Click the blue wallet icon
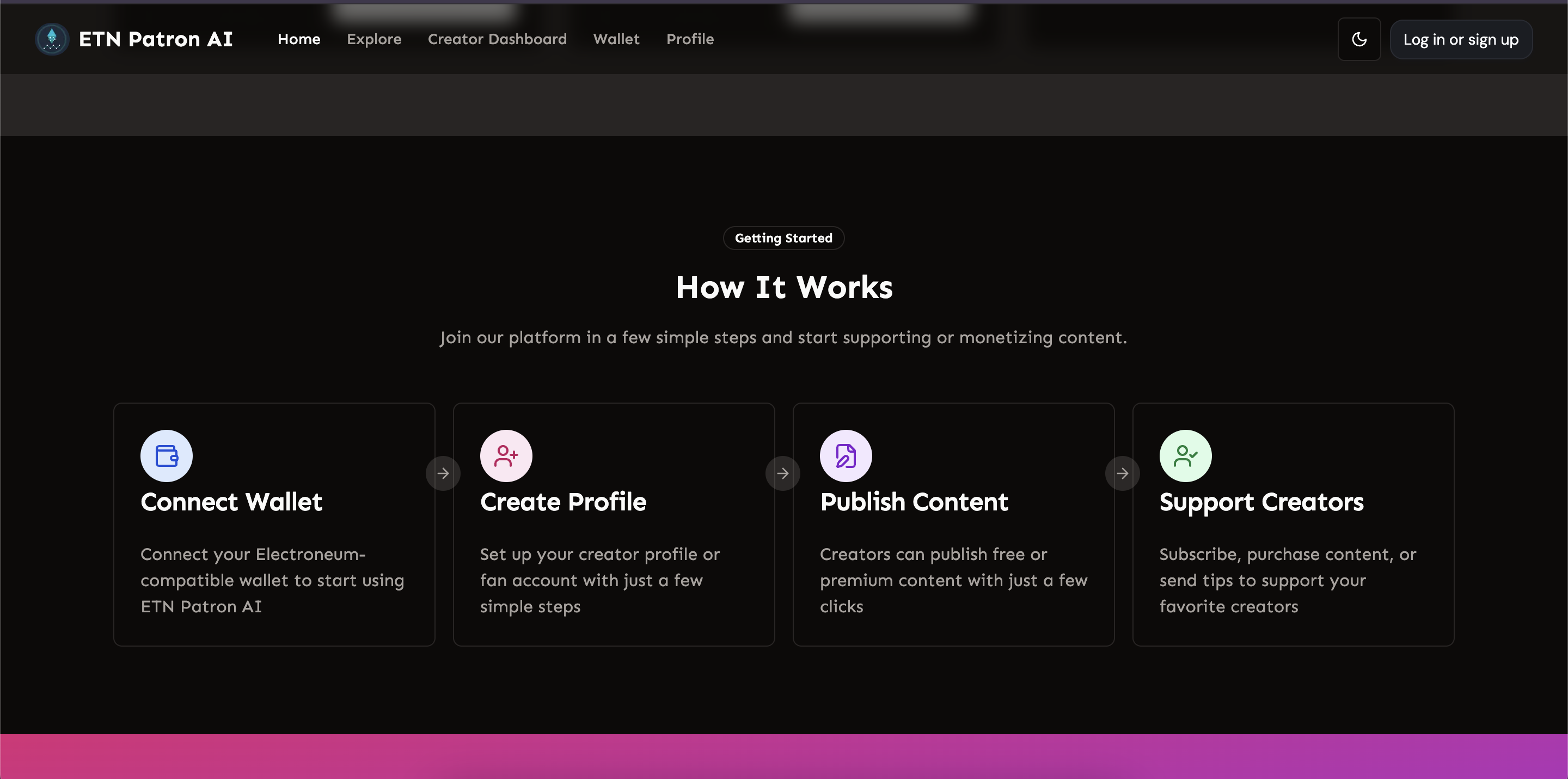 (x=166, y=455)
